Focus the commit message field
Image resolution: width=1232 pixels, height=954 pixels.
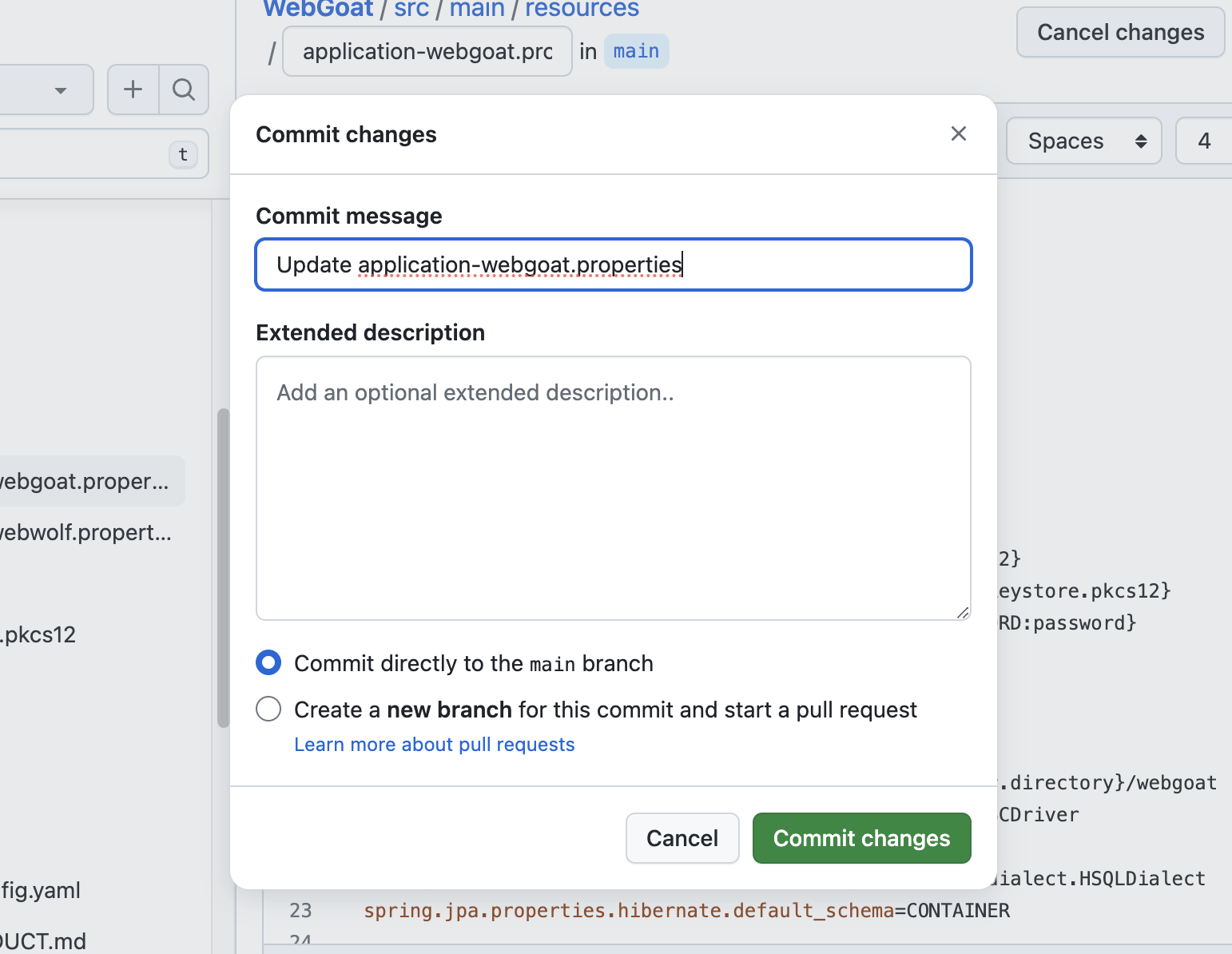tap(614, 264)
